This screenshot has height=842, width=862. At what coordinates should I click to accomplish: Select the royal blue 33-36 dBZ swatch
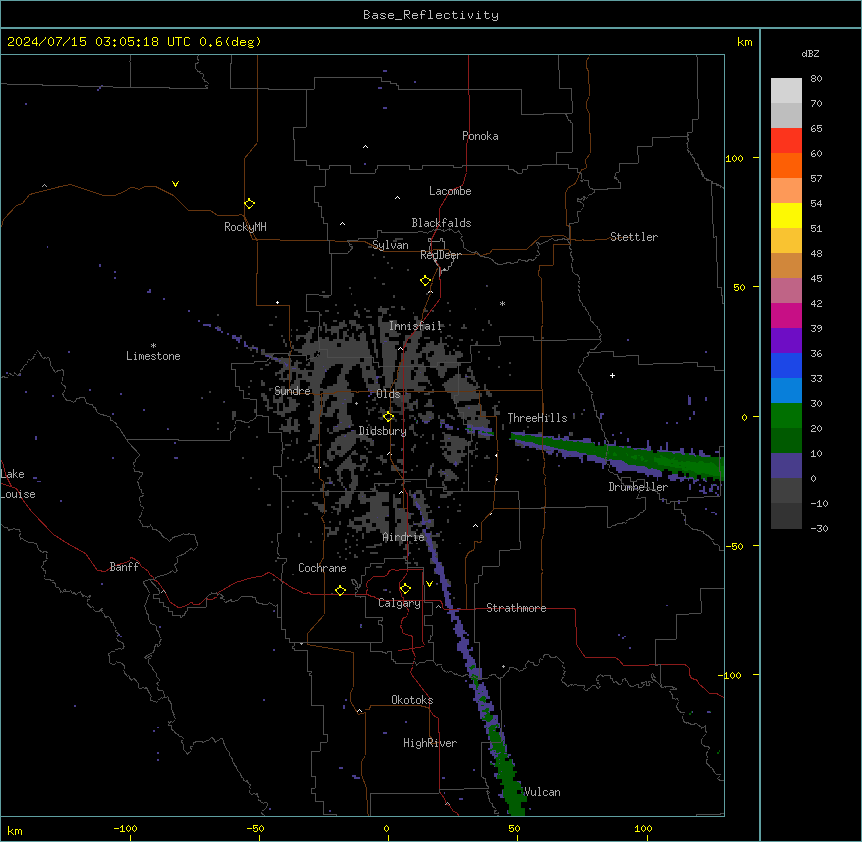point(786,365)
